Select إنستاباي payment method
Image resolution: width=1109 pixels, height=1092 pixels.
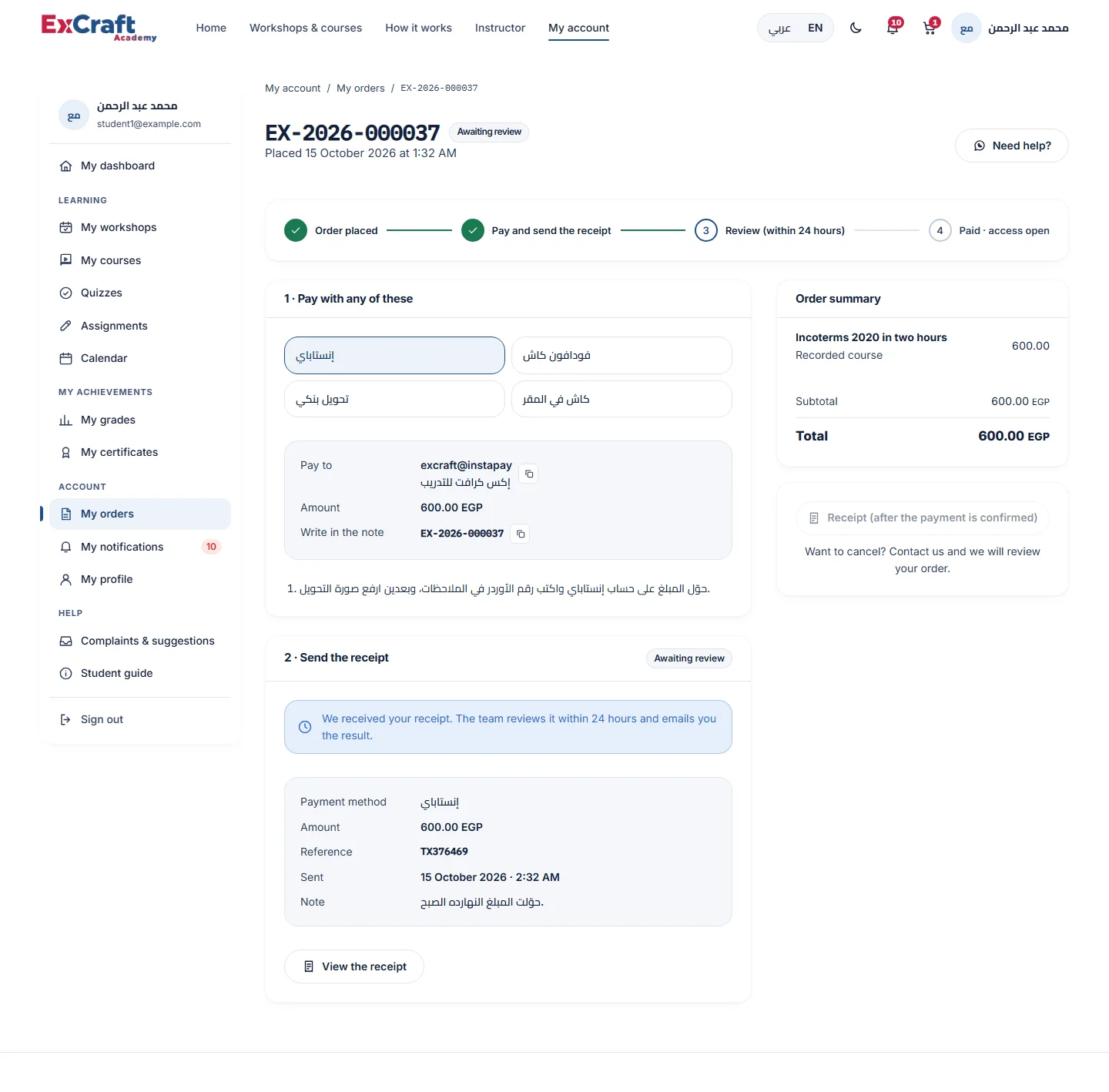pos(394,355)
